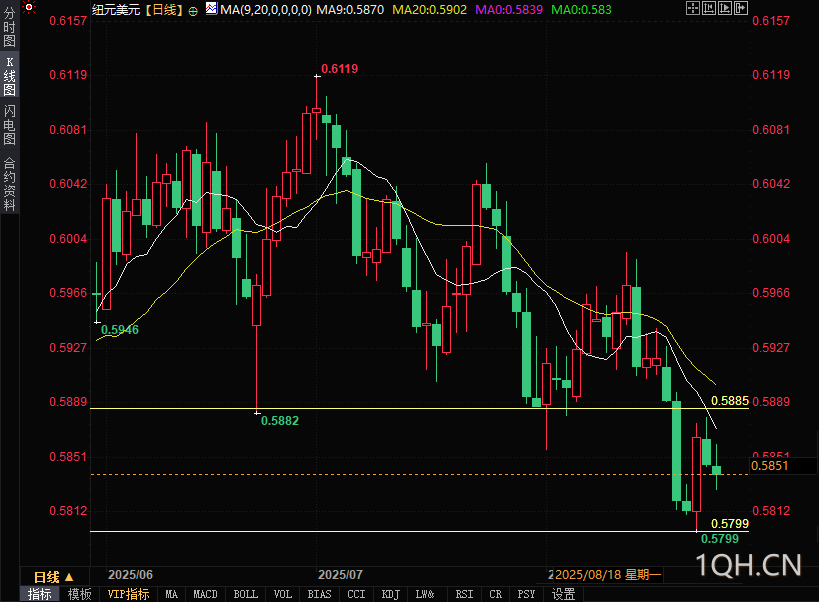819x602 pixels.
Task: Toggle the MACD indicator
Action: (x=205, y=594)
